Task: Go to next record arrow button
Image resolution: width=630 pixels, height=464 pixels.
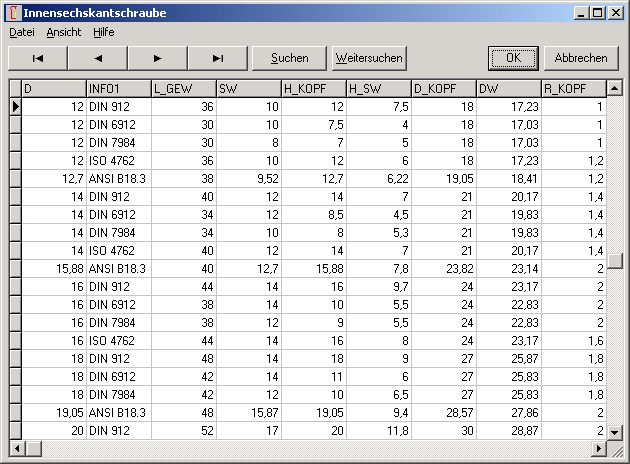Action: (157, 58)
